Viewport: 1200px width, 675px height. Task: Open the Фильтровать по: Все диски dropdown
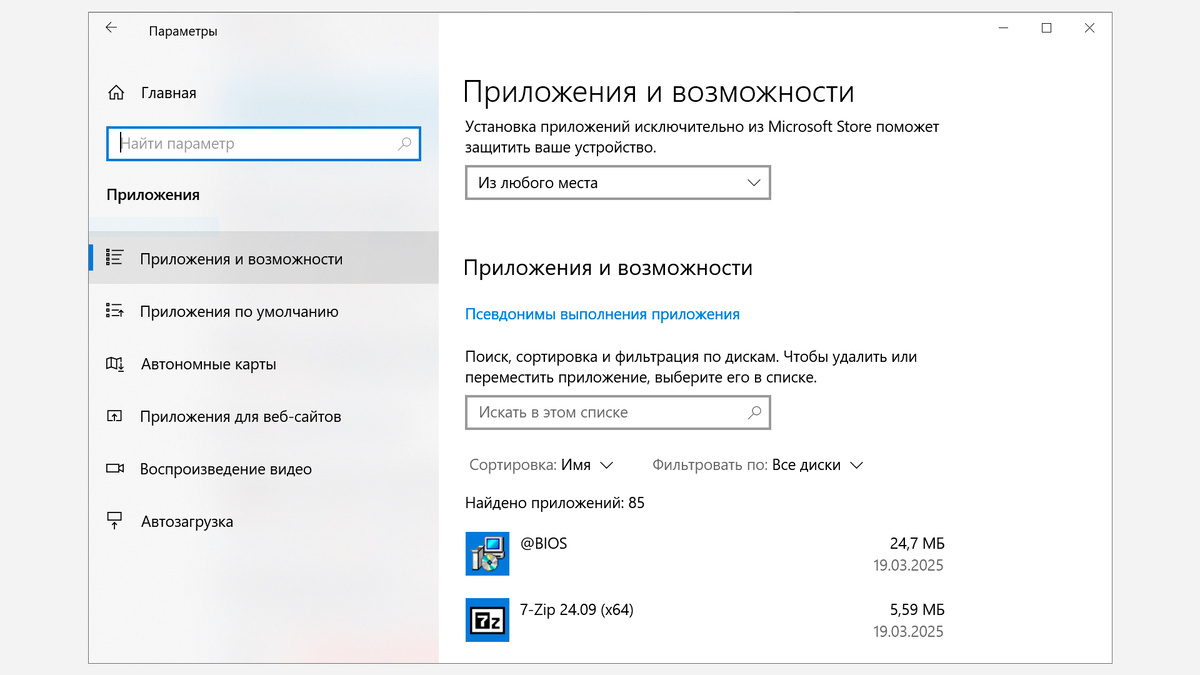tap(757, 465)
